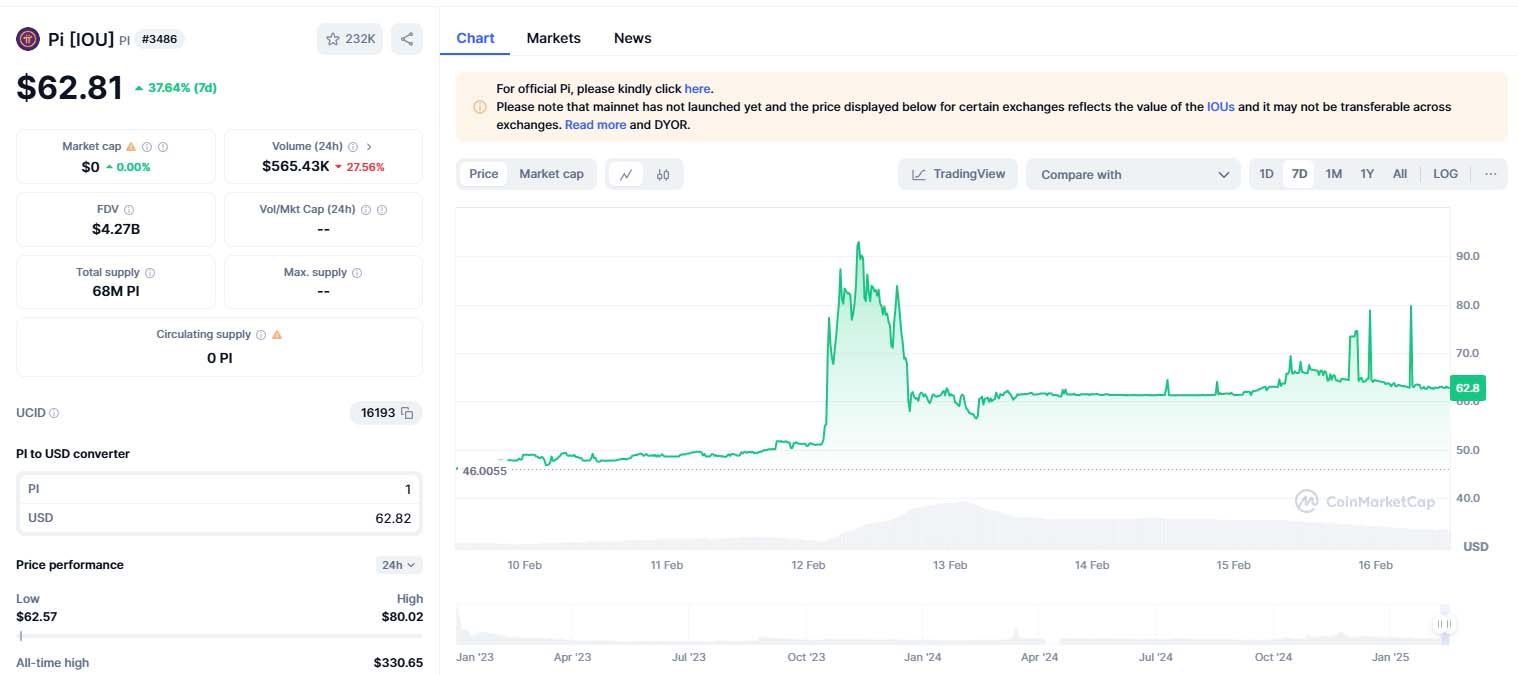Click the Read more link
Image resolution: width=1518 pixels, height=675 pixels.
coord(595,125)
